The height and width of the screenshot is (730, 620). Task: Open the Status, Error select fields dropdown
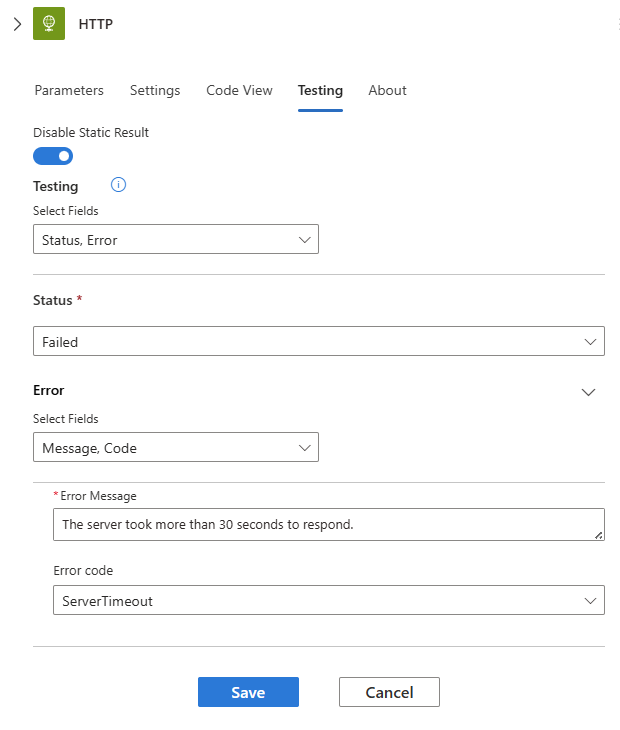[x=176, y=240]
